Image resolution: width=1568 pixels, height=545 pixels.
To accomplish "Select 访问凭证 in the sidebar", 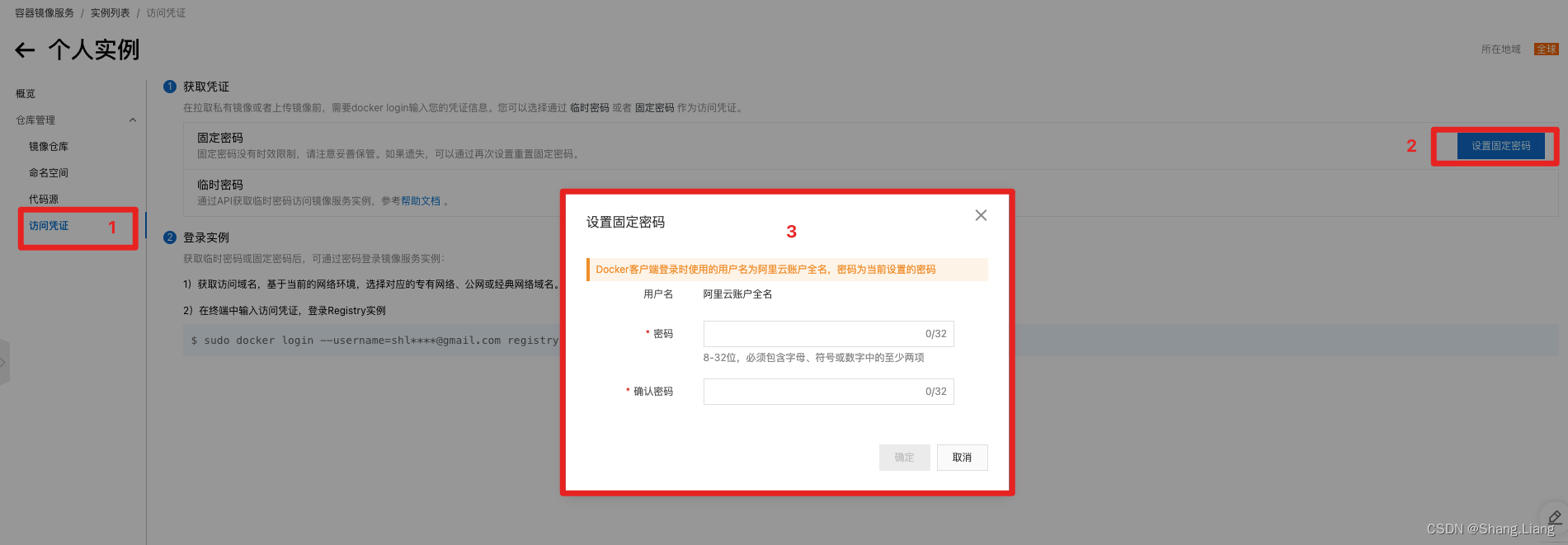I will [x=49, y=226].
